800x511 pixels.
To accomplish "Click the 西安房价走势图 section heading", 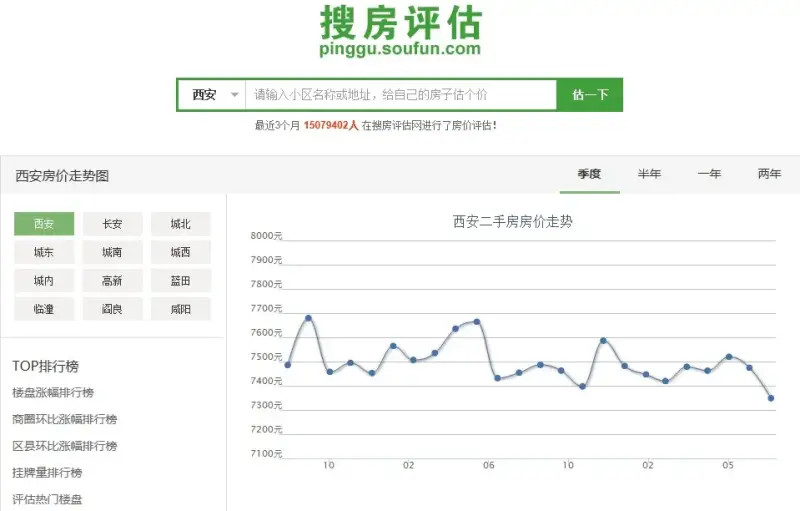I will pos(62,176).
